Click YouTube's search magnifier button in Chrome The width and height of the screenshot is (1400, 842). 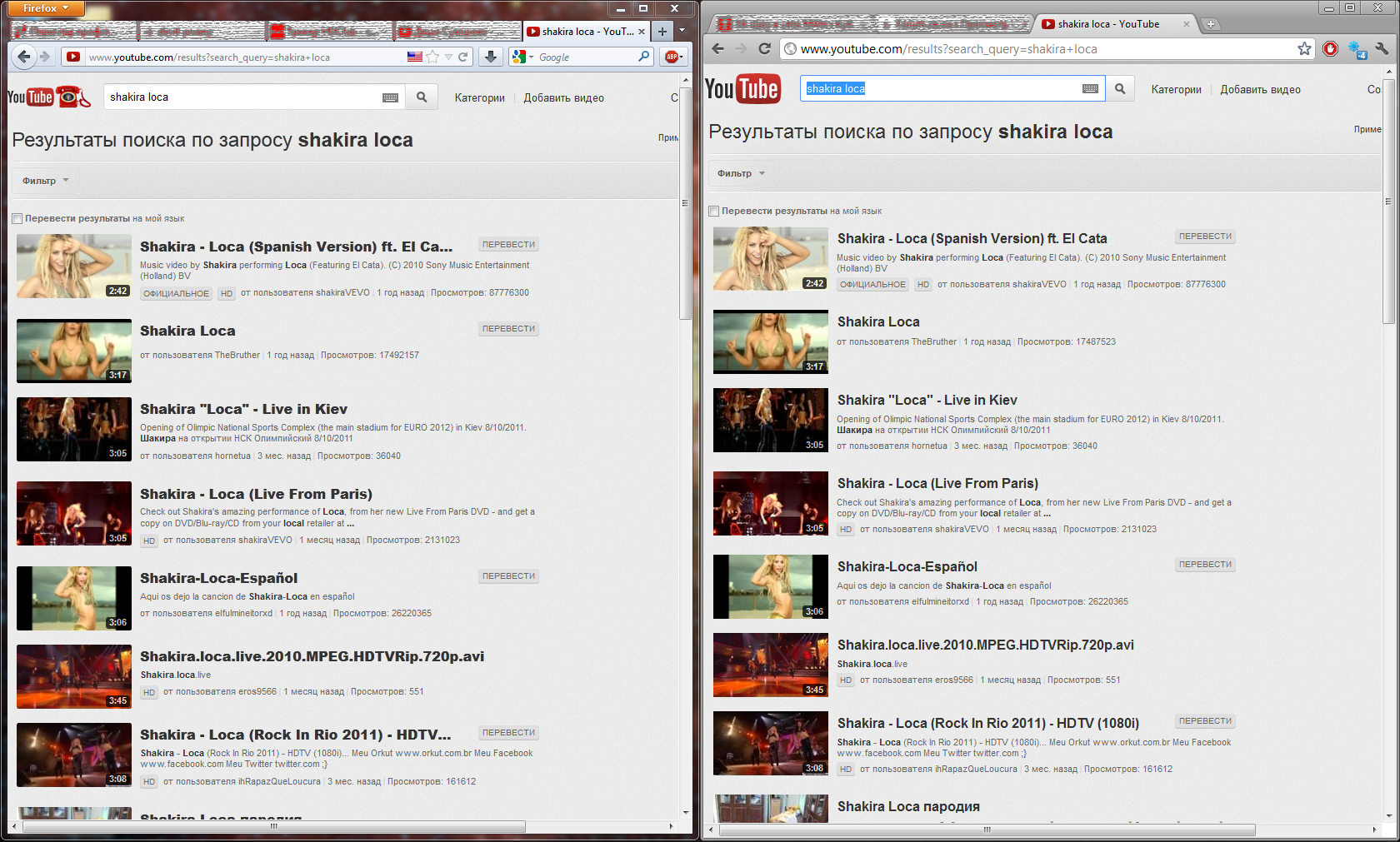1120,88
